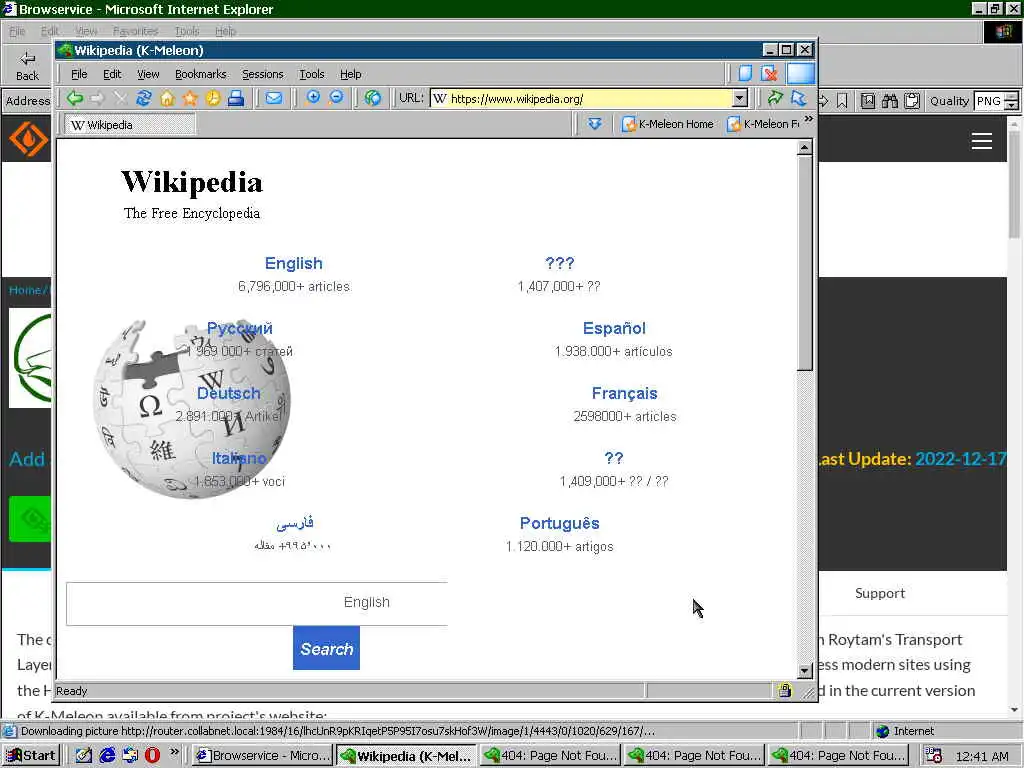Viewport: 1024px width, 768px height.
Task: Click the search icon after the Go arrow
Action: pos(799,98)
